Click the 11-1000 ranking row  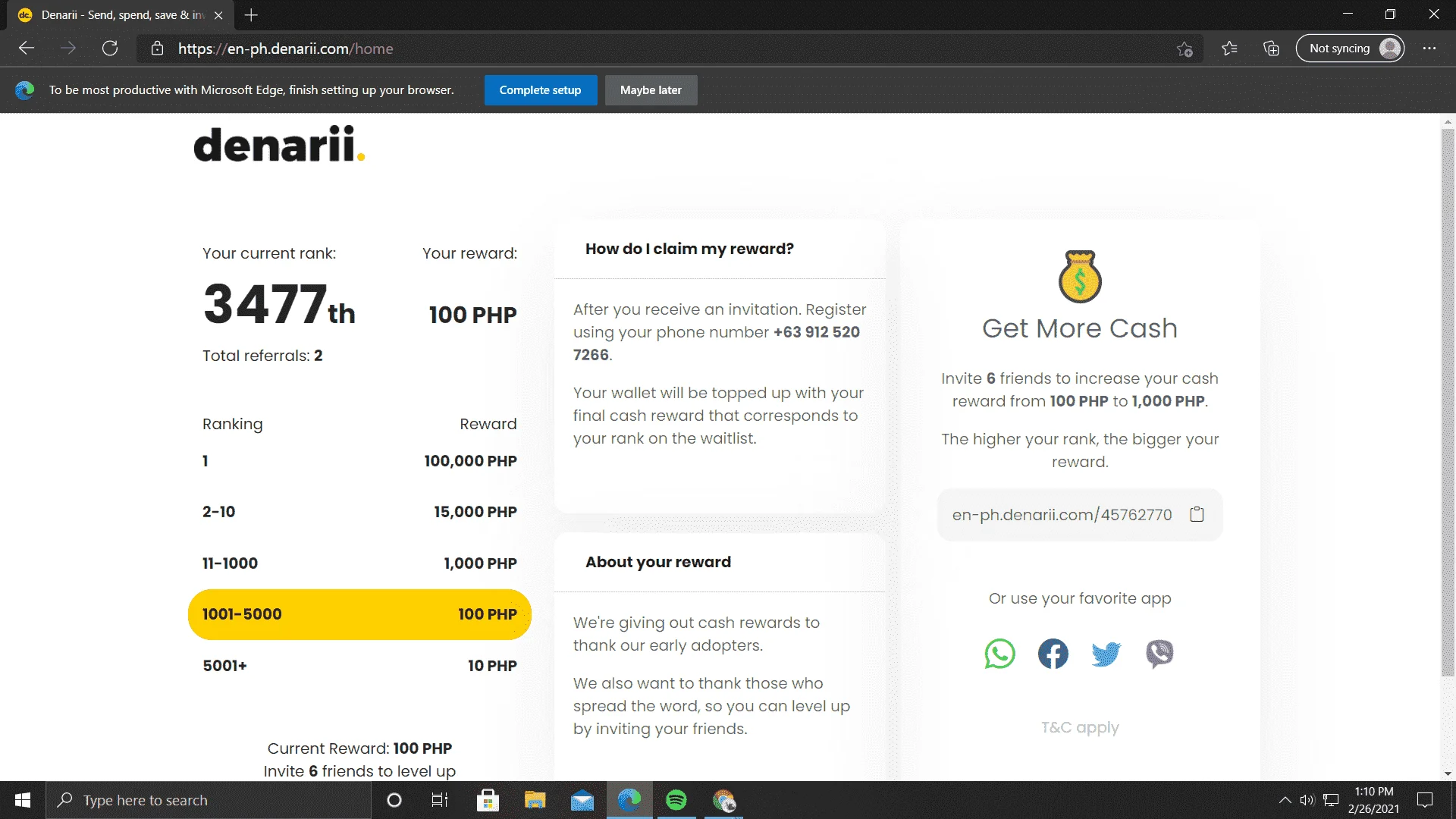tap(359, 563)
